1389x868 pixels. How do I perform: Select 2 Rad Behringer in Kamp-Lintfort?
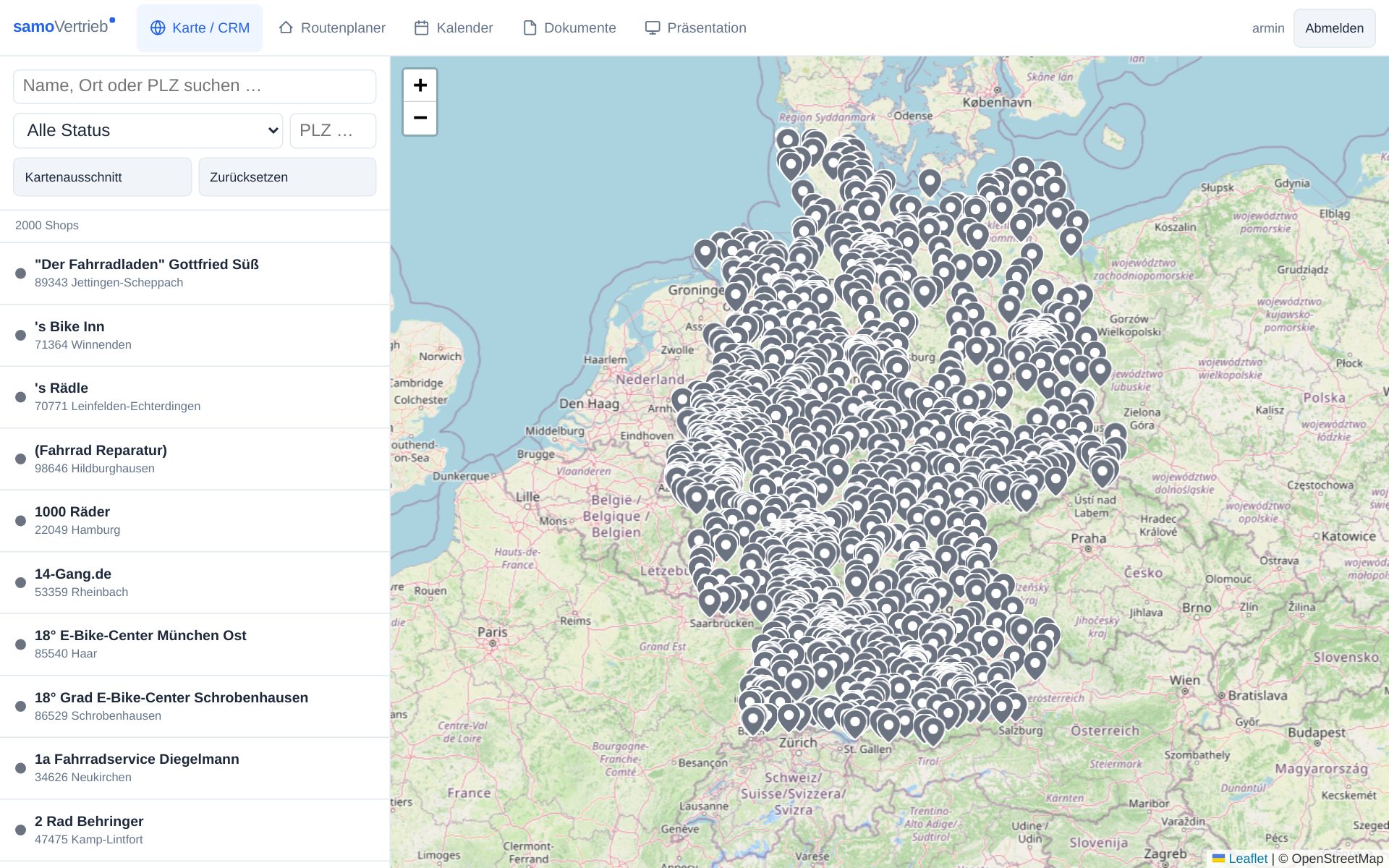[195, 830]
